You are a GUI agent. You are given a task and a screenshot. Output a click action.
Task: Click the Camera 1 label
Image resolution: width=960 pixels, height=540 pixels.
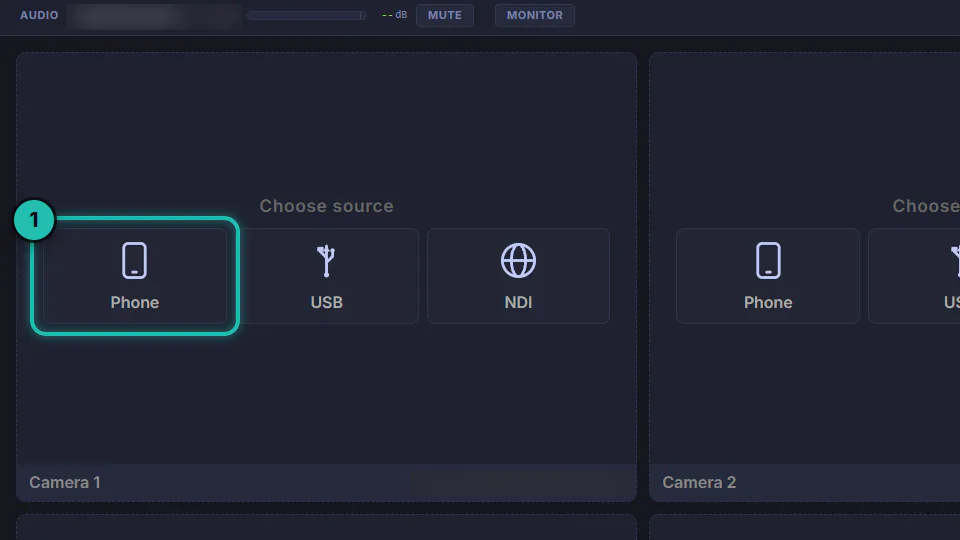point(65,482)
